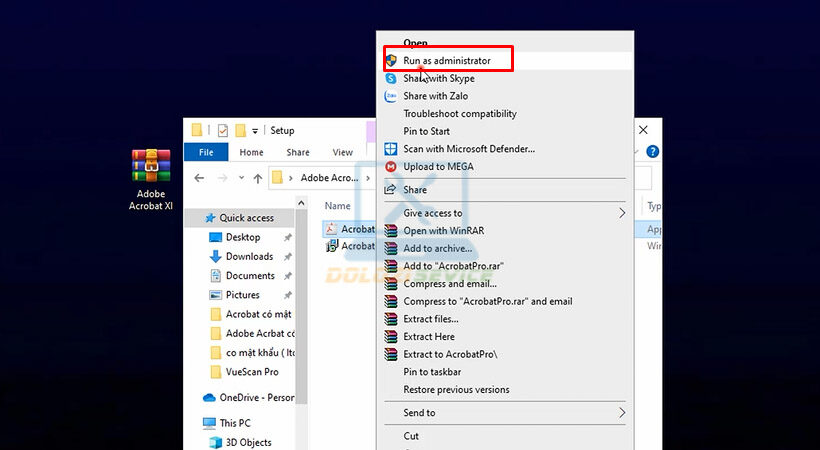Viewport: 820px width, 450px height.
Task: Click the Explorer Forward arrow
Action: (x=222, y=178)
